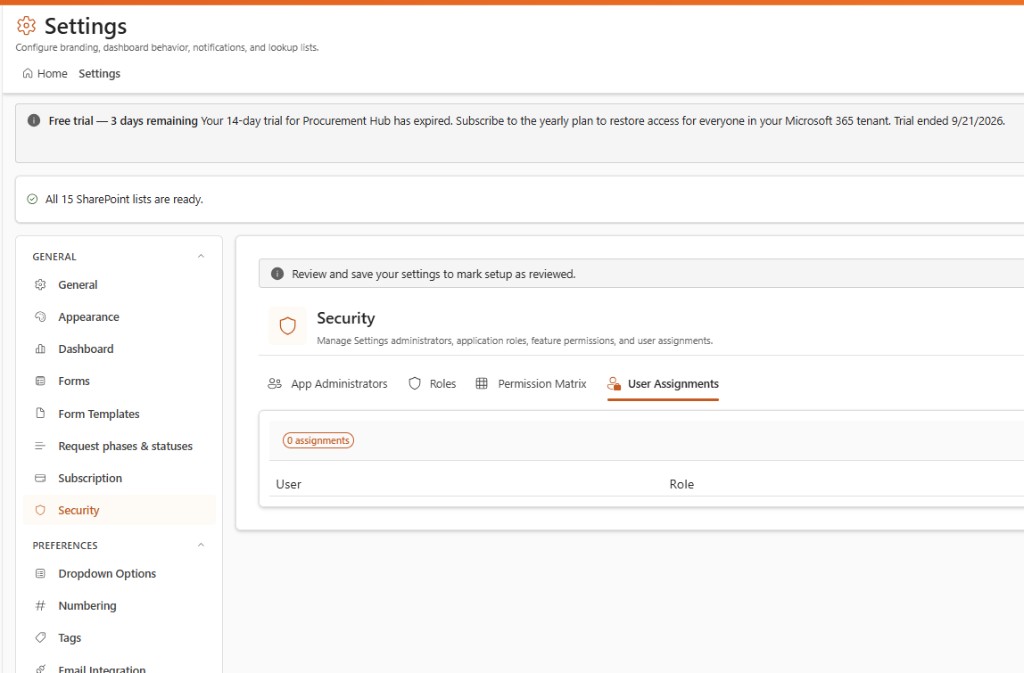Open Form Templates settings
Viewport: 1024px width, 673px height.
click(x=120, y=413)
